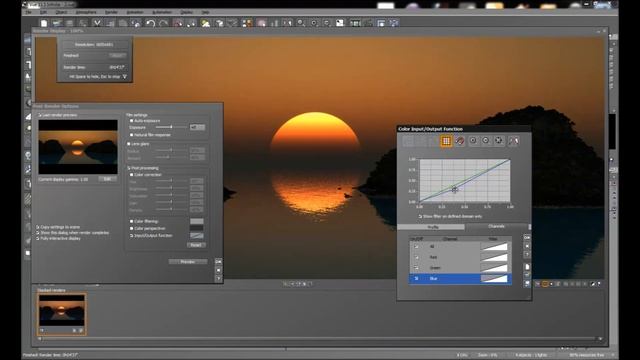640x360 pixels.
Task: Click the four colored squares toolbar icon
Action: click(247, 23)
